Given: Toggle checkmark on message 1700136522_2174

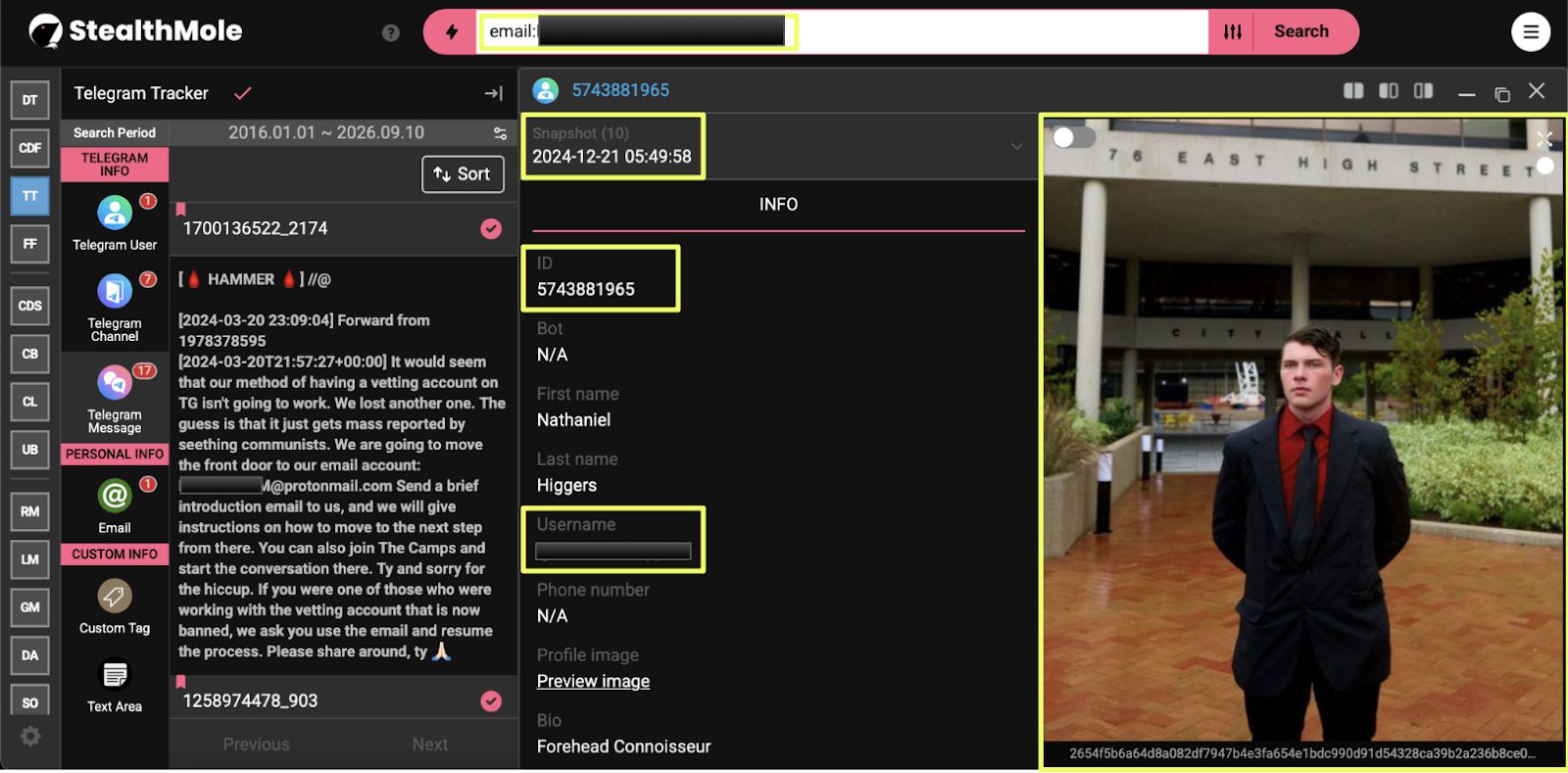Looking at the screenshot, I should coord(491,228).
